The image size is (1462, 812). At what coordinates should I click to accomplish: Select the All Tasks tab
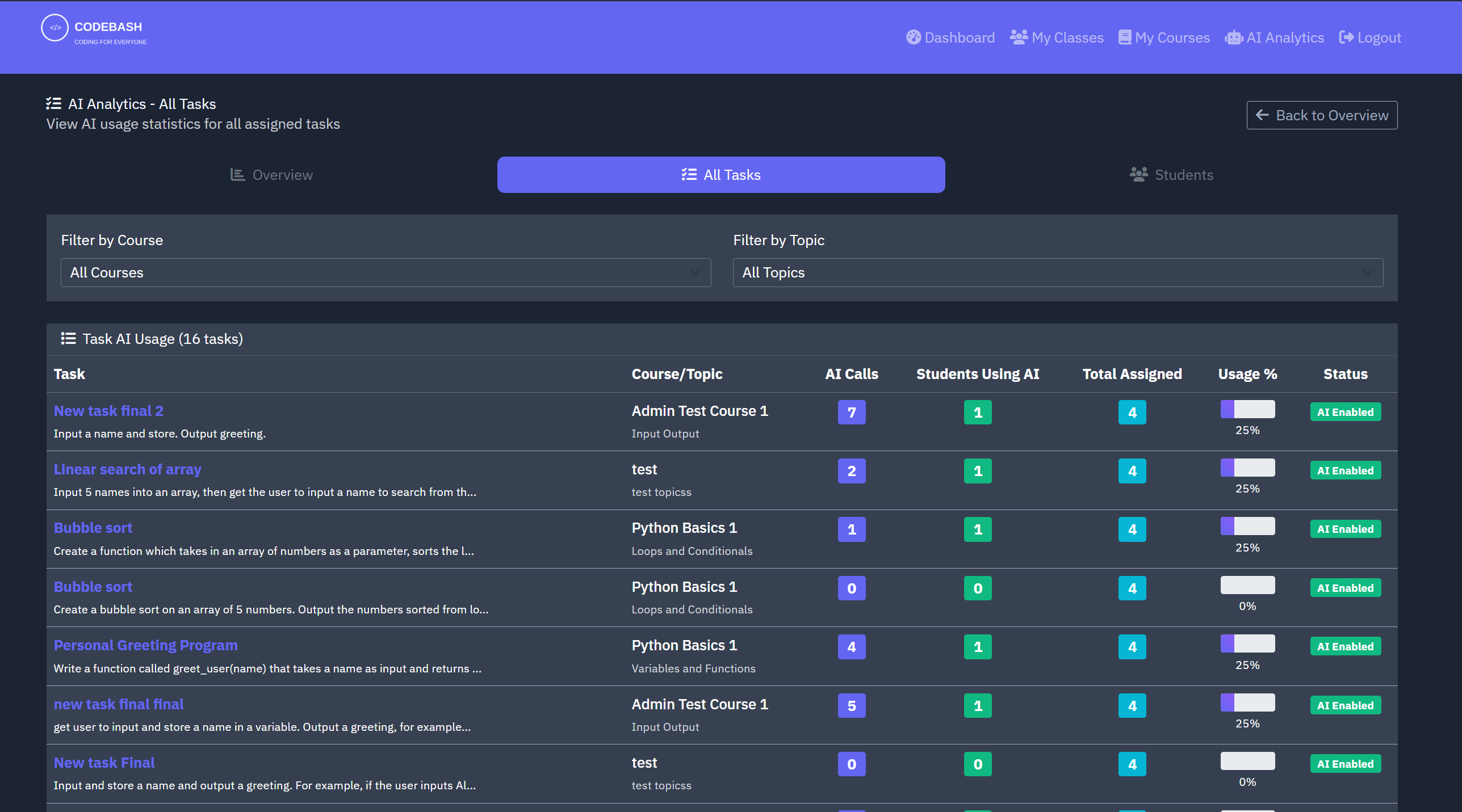pyautogui.click(x=720, y=175)
